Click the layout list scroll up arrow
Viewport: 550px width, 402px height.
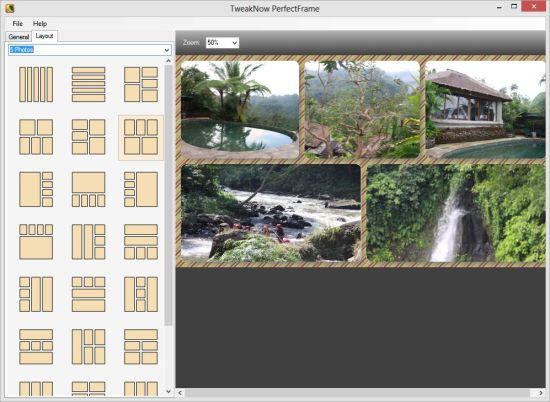pos(168,61)
